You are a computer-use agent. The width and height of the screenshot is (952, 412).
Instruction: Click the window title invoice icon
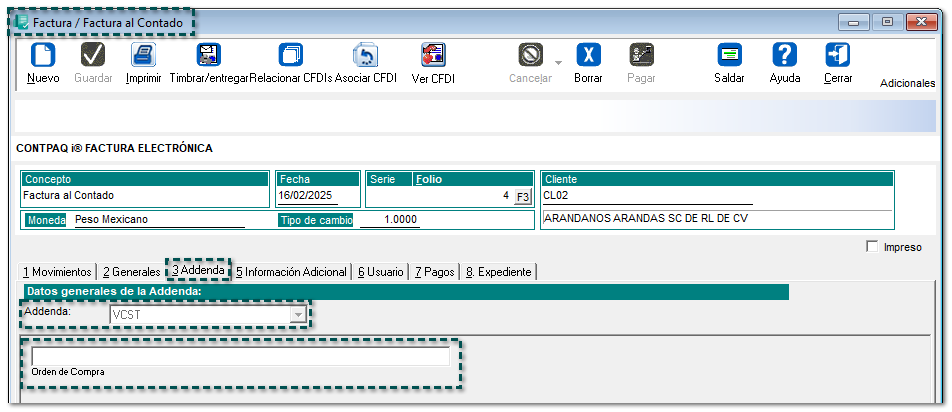coord(21,22)
